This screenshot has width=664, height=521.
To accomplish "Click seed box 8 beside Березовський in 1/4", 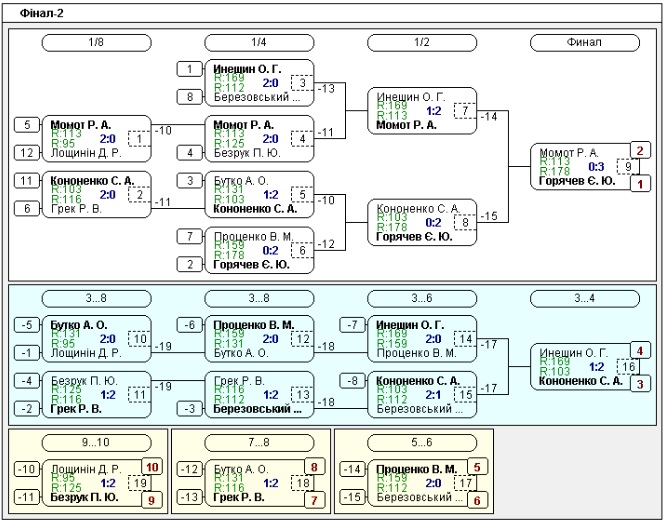I will (x=190, y=97).
